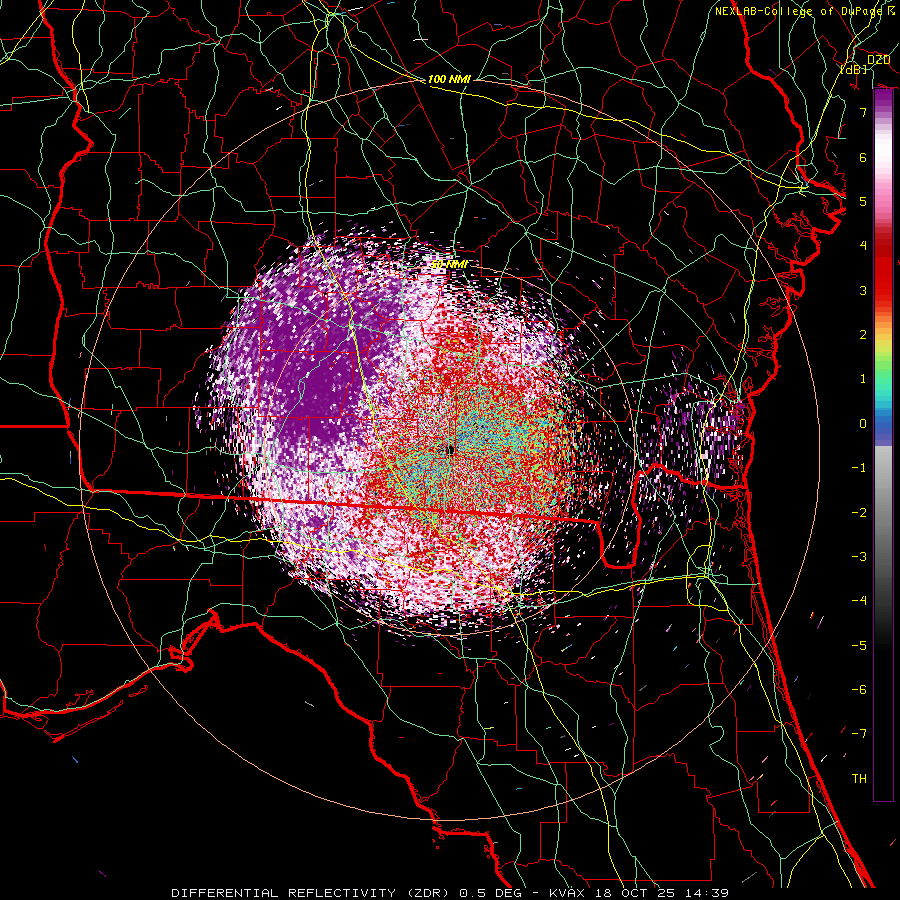
Task: Click the DZD product label above color scale
Action: point(878,60)
